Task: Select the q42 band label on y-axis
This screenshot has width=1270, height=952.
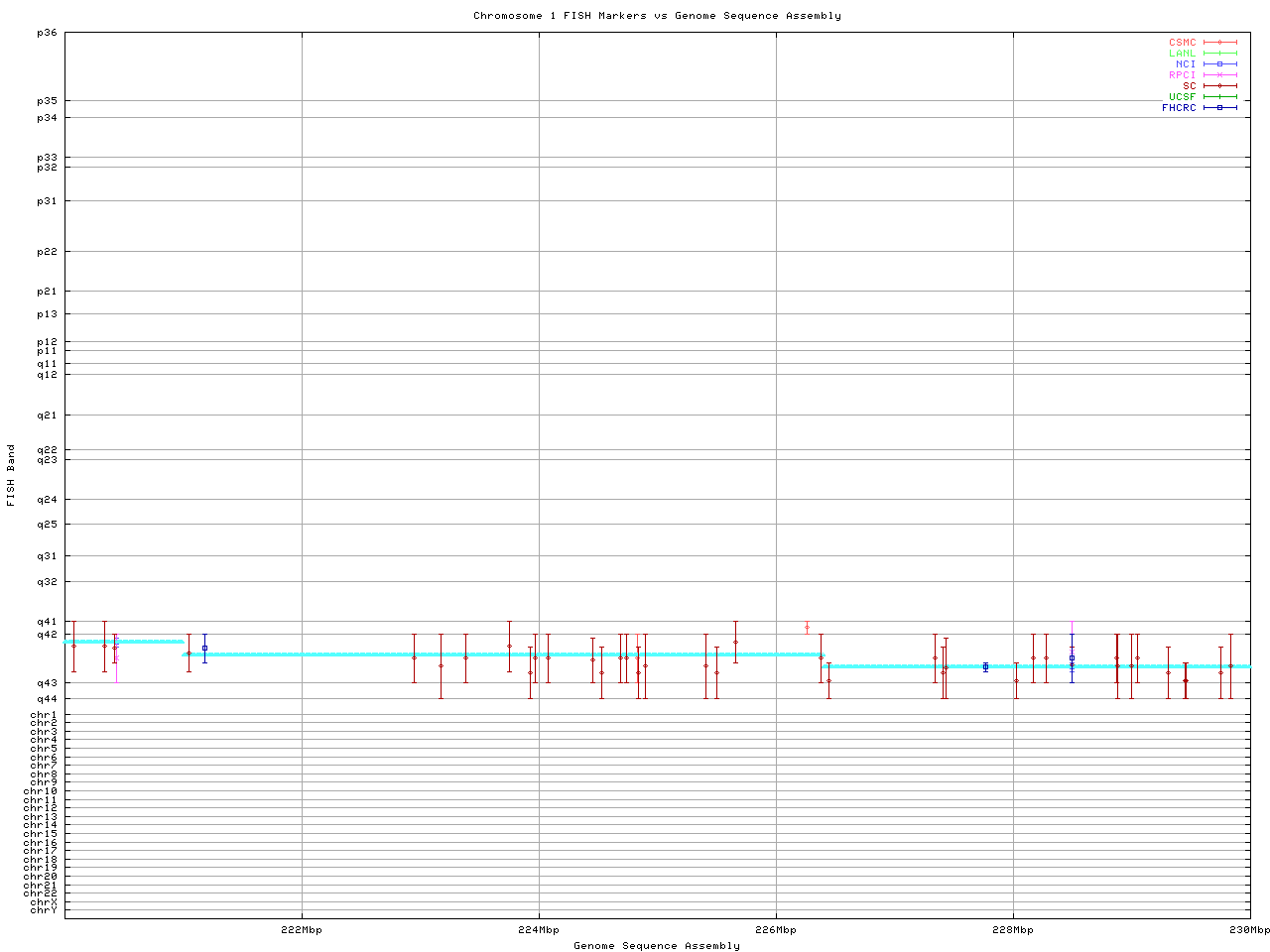Action: (x=47, y=635)
